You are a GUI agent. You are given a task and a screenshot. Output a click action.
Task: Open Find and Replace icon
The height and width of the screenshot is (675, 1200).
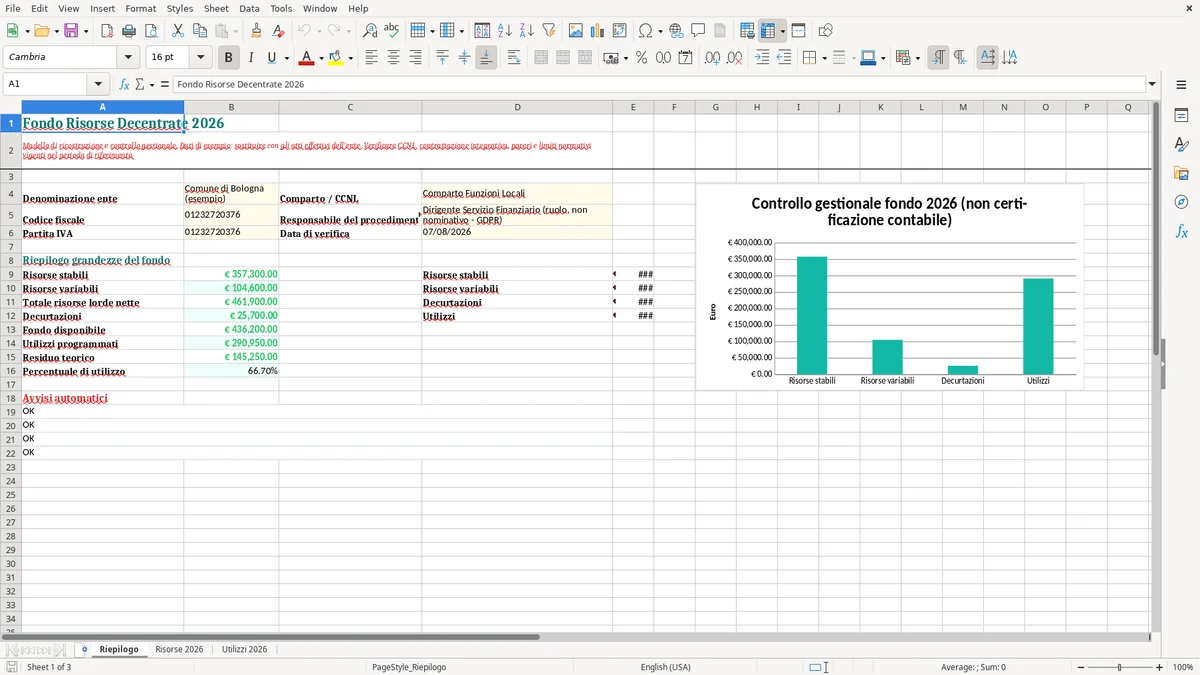point(370,31)
